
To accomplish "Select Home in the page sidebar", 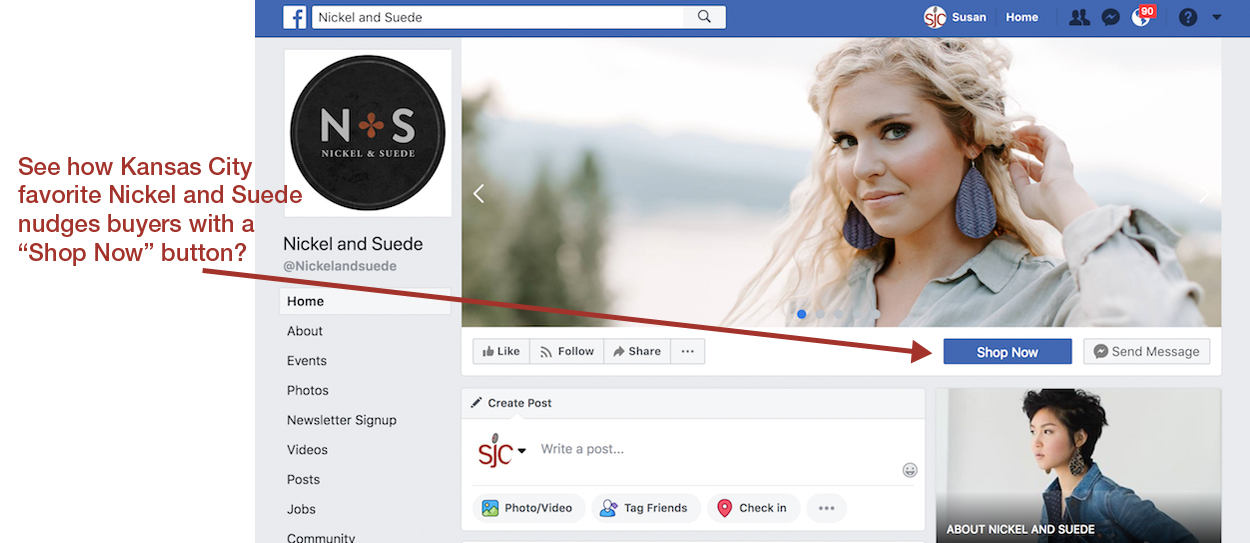I will tap(365, 301).
